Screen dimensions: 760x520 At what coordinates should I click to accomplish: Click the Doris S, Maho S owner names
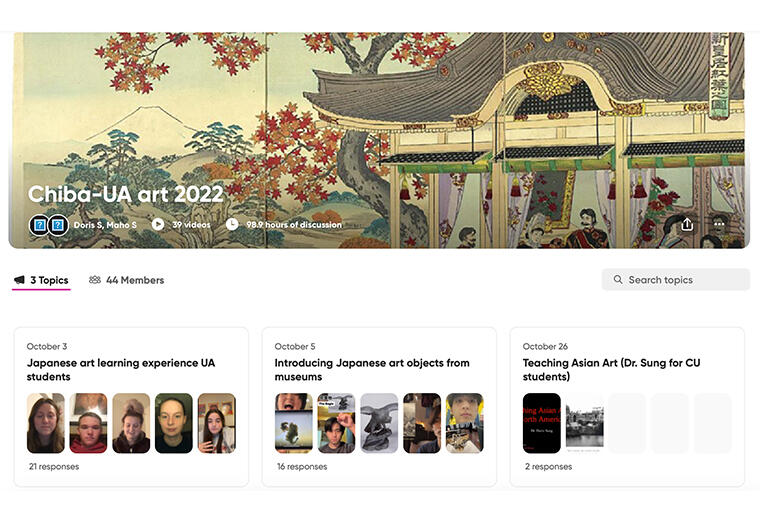[105, 225]
